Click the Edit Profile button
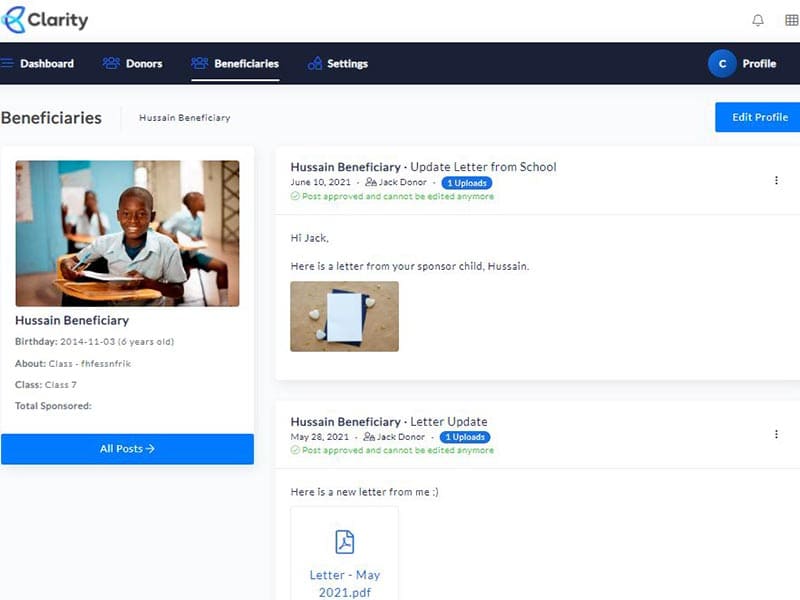 coord(757,117)
